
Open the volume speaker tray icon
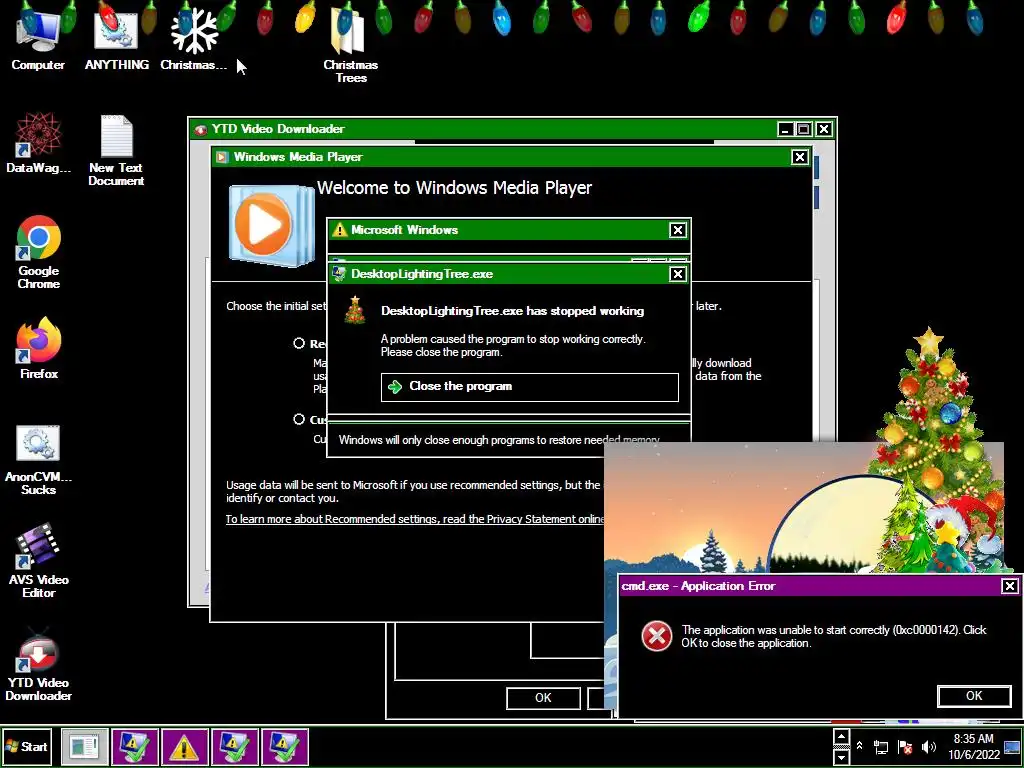click(x=928, y=747)
